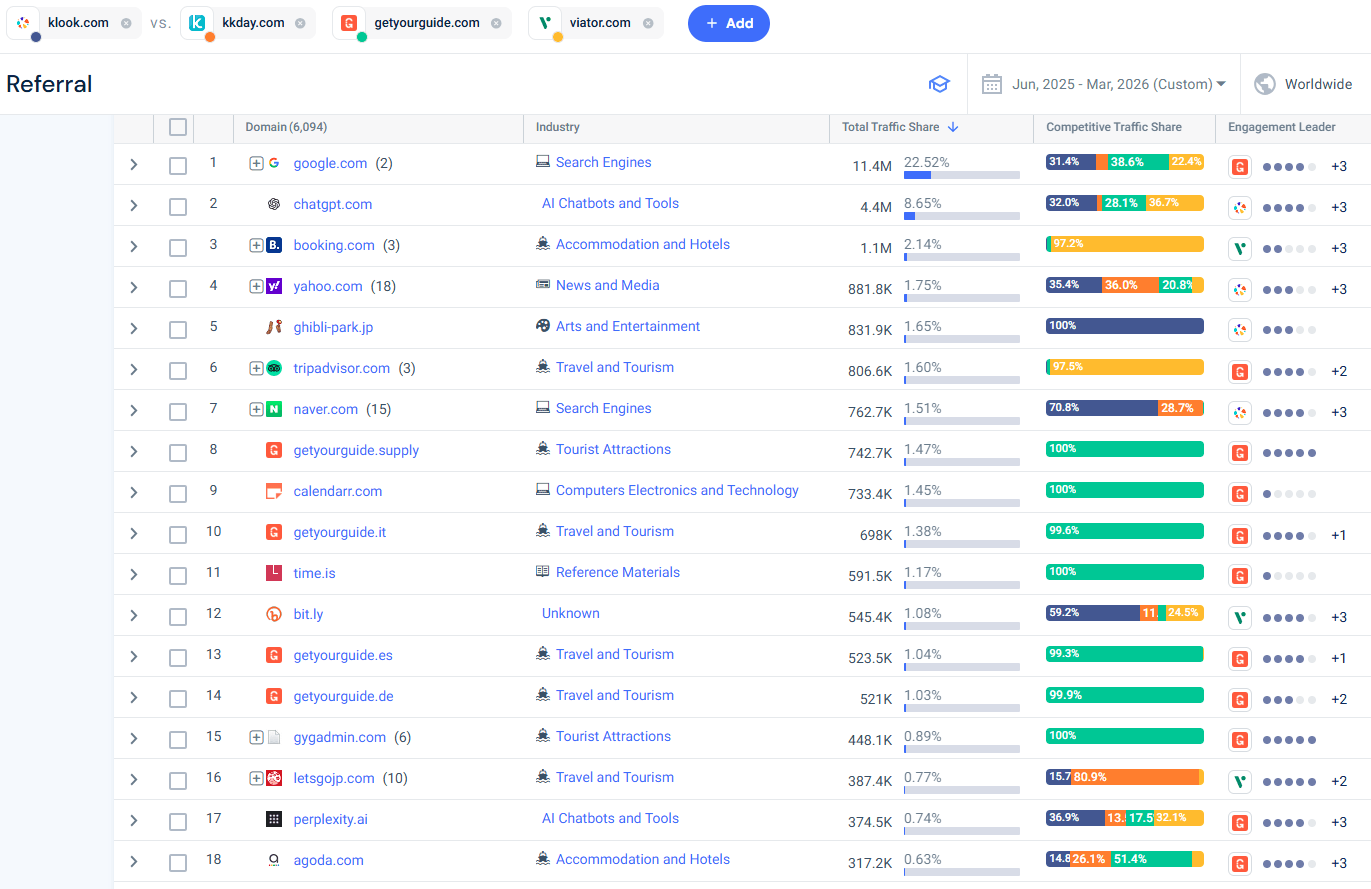Viewport: 1371px width, 889px height.
Task: Click the klook.com logo icon in header
Action: click(x=23, y=22)
